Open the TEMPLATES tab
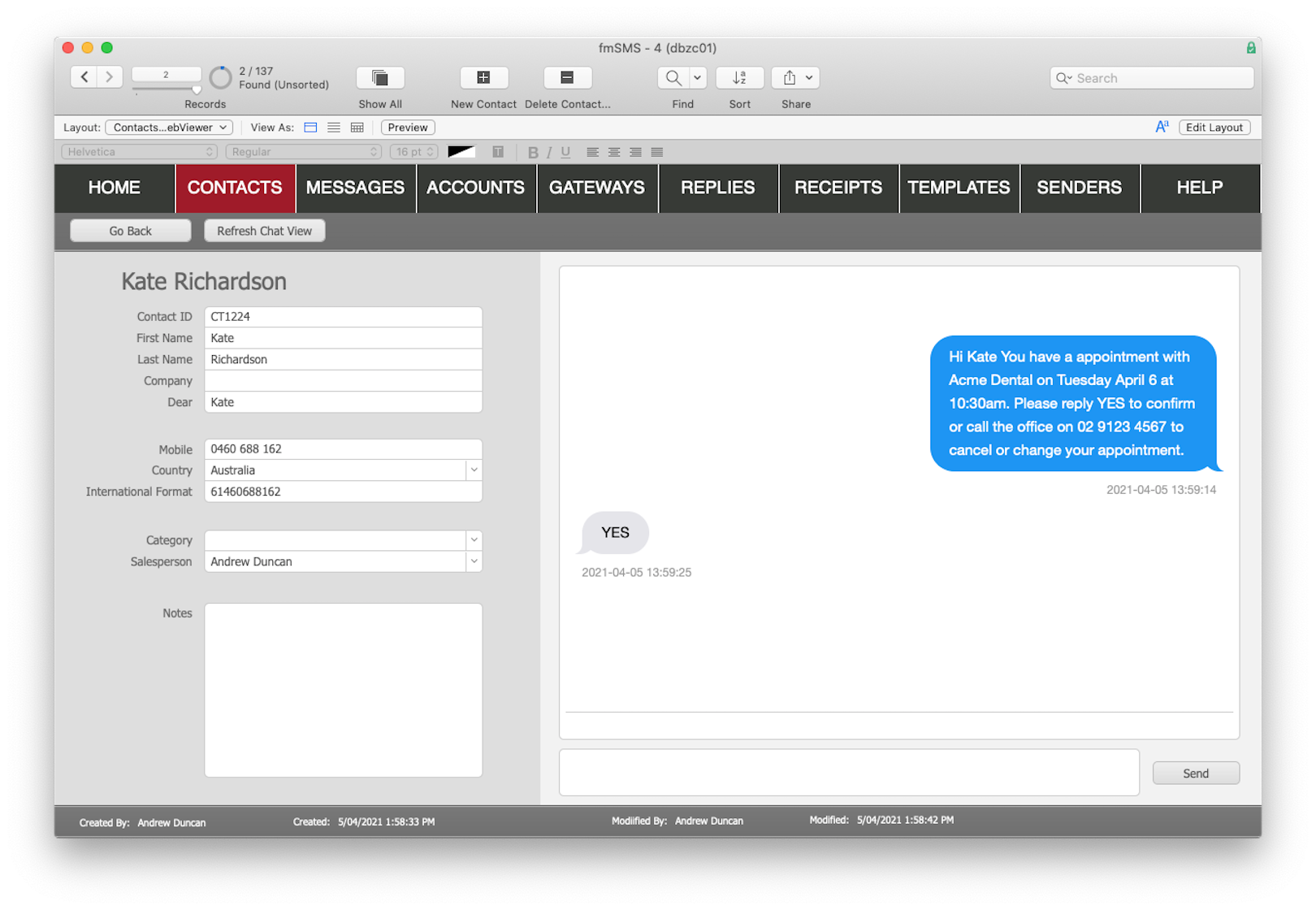This screenshot has height=910, width=1316. 959,188
